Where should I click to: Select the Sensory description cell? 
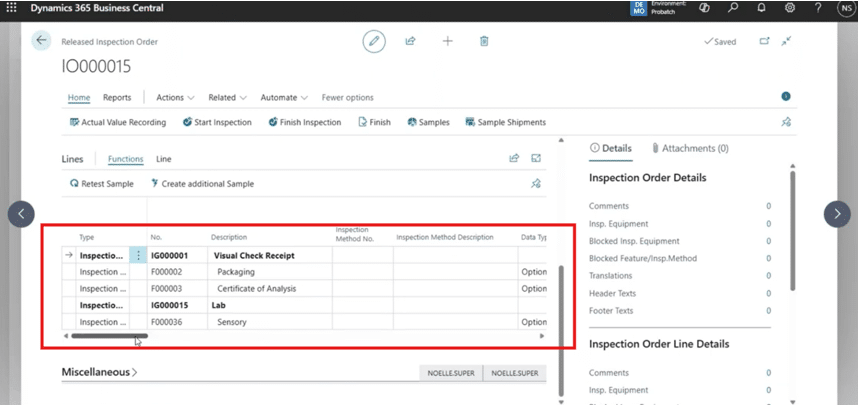pyautogui.click(x=270, y=322)
